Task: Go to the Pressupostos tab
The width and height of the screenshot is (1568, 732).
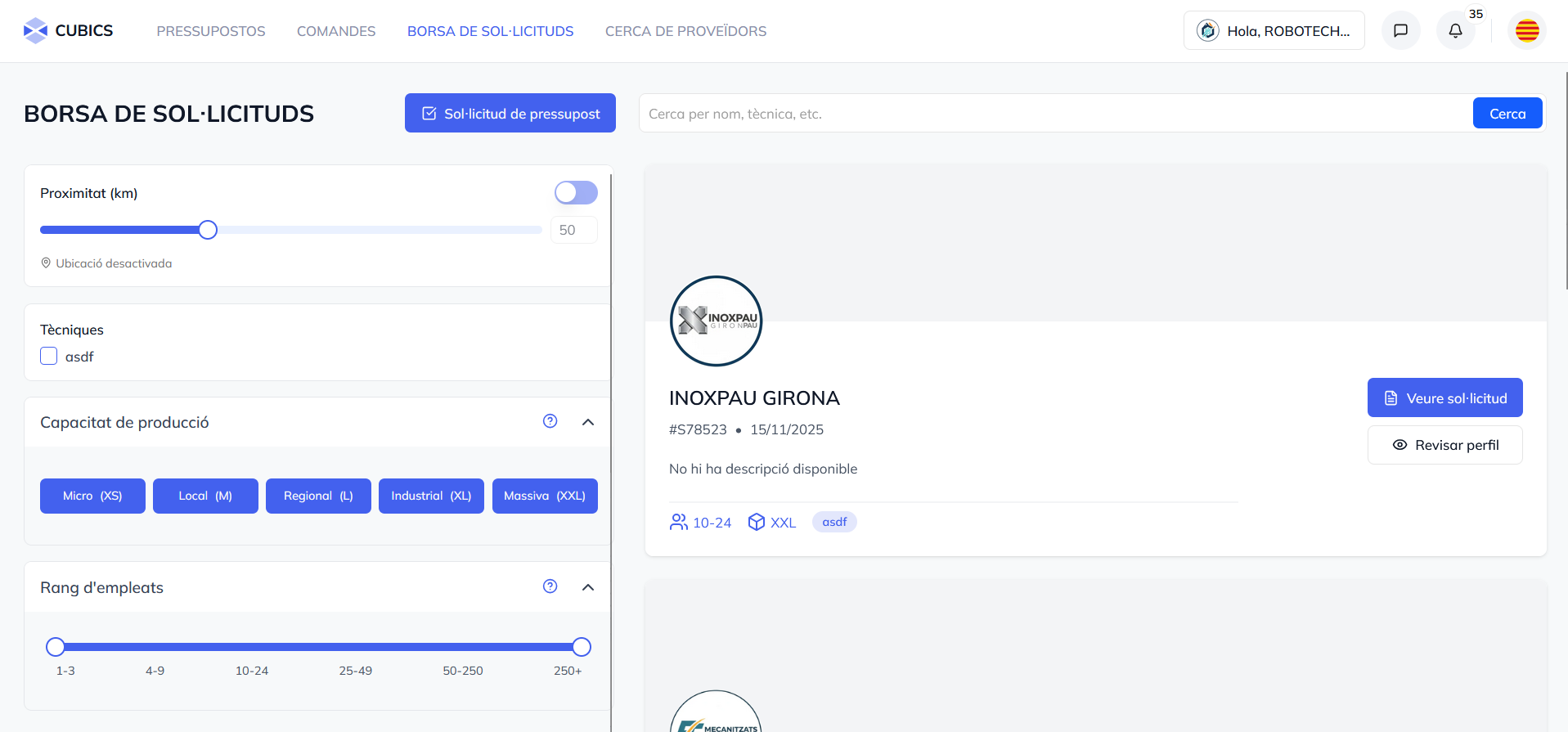Action: (211, 31)
